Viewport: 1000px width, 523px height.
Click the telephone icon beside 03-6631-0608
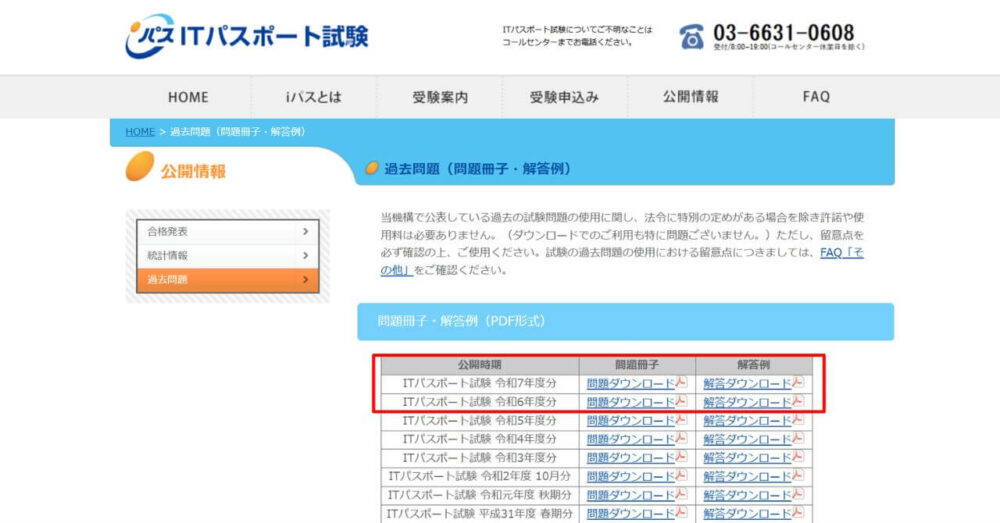(x=691, y=37)
